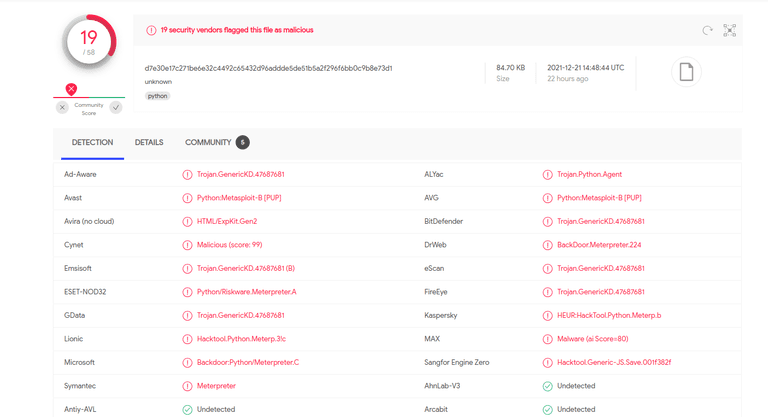Viewport: 768px width, 417px height.
Task: Click the red community score marker icon
Action: tap(71, 89)
